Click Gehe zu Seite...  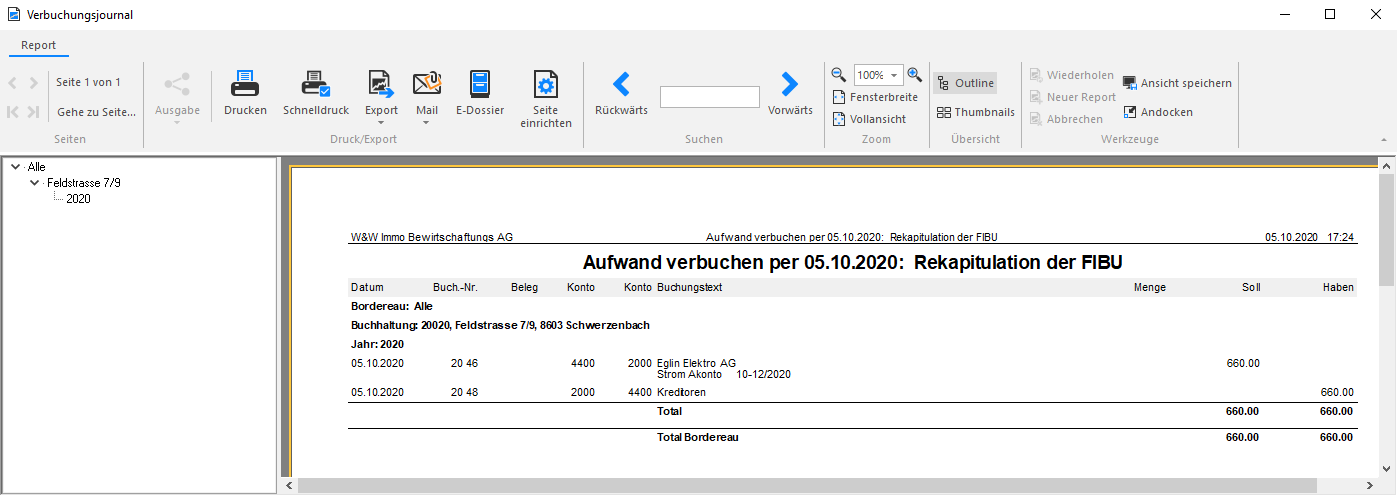[96, 112]
